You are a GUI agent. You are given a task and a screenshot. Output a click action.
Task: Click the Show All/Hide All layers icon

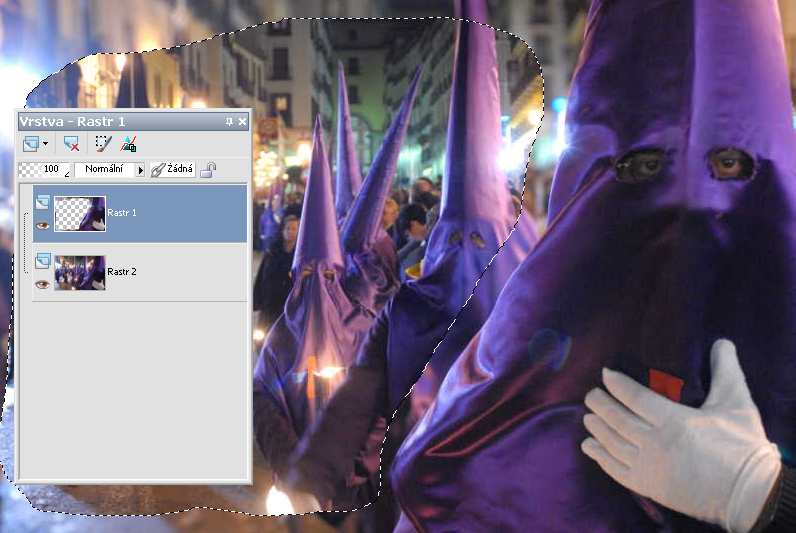[128, 144]
